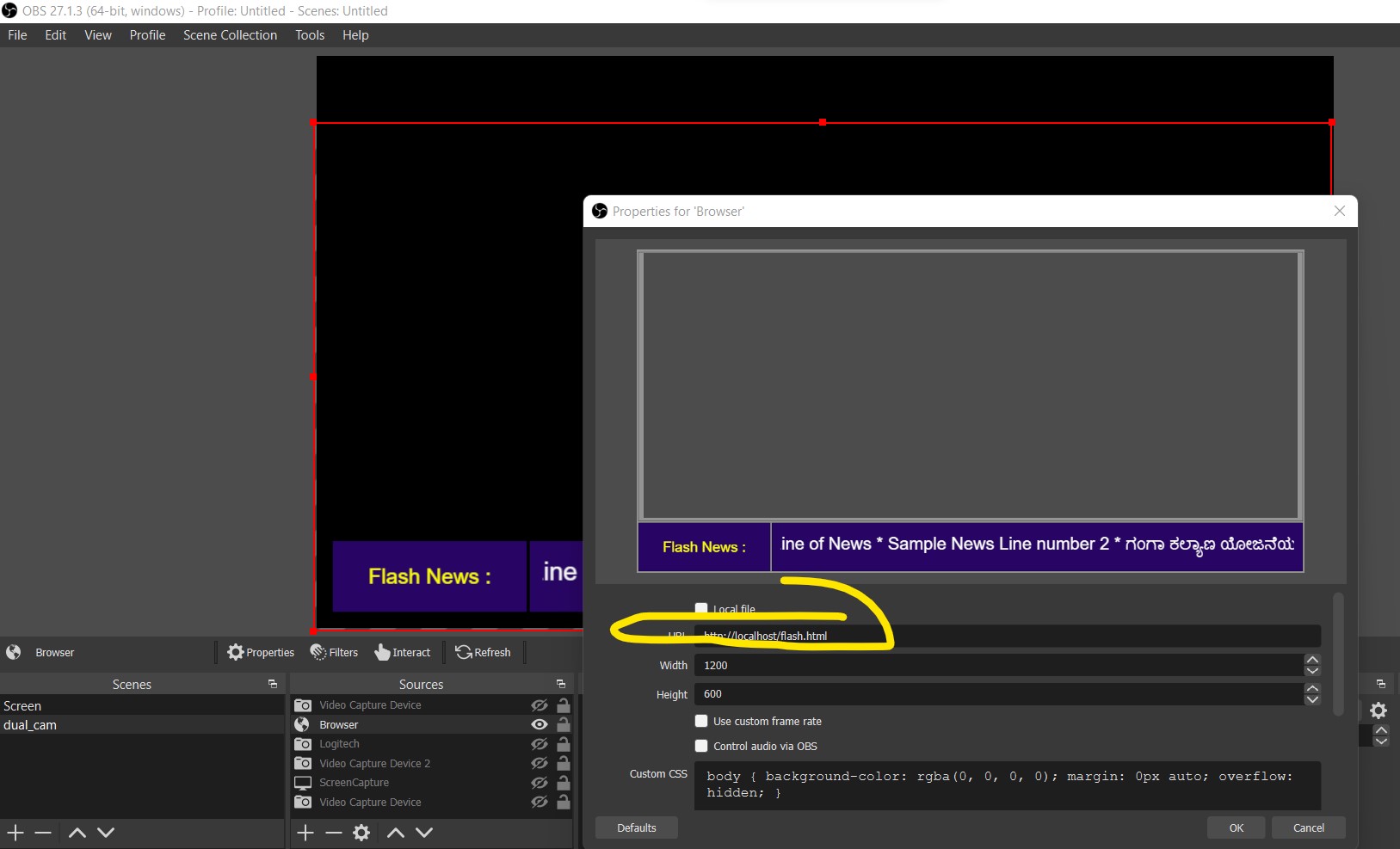Click the Defaults button
Viewport: 1400px width, 849px height.
point(635,827)
